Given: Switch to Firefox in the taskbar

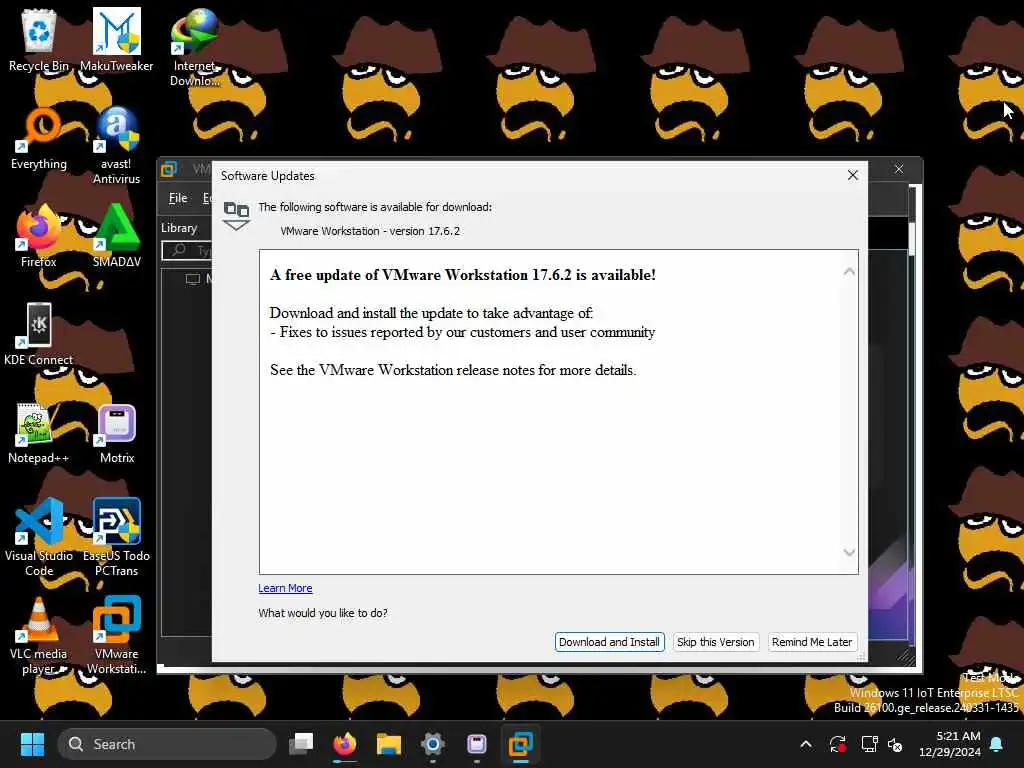Looking at the screenshot, I should pyautogui.click(x=345, y=744).
